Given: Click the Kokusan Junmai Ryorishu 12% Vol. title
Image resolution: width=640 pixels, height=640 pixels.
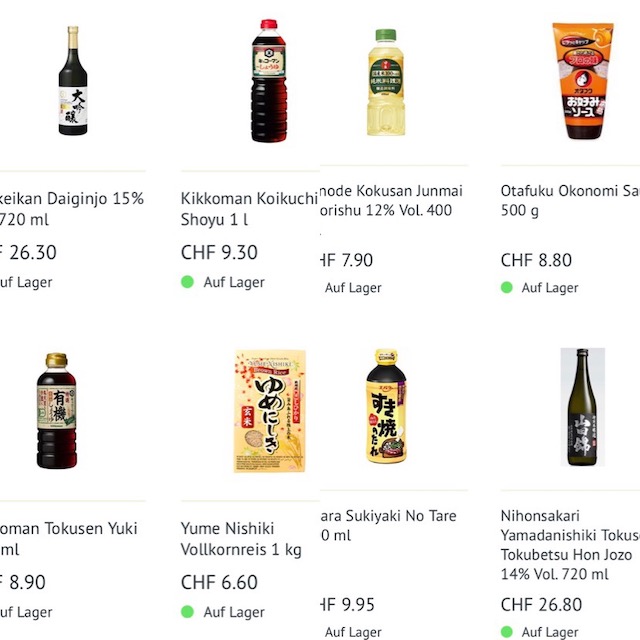Looking at the screenshot, I should (390, 200).
